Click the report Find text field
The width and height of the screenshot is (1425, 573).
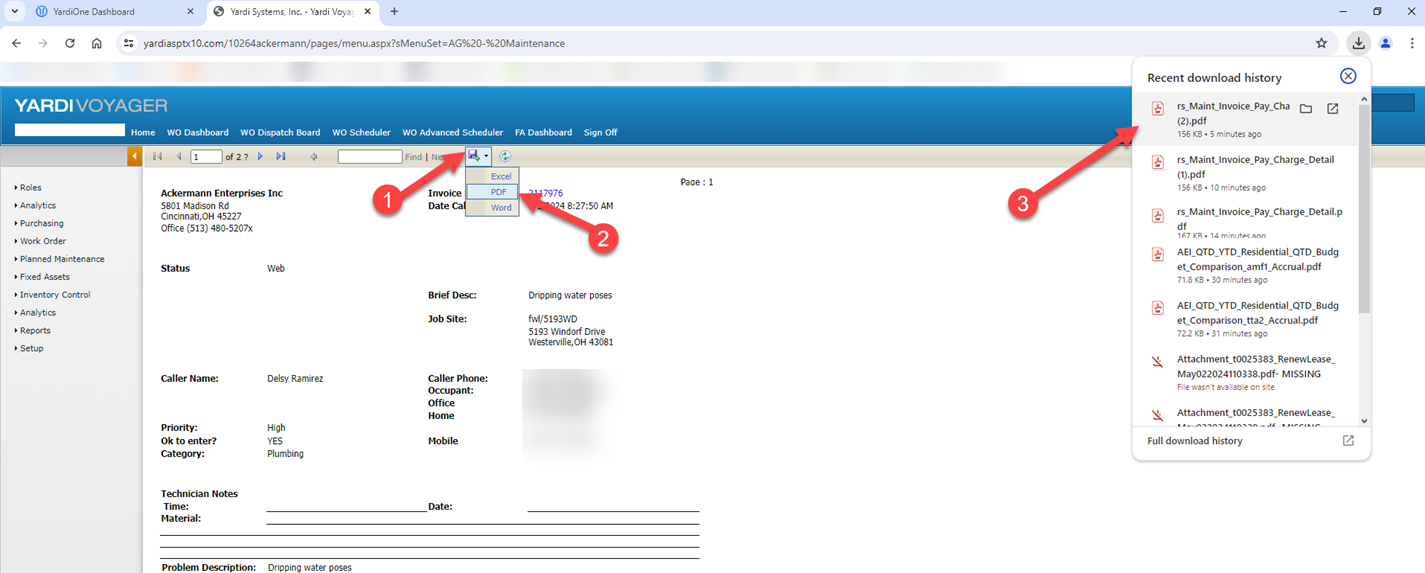[x=369, y=157]
